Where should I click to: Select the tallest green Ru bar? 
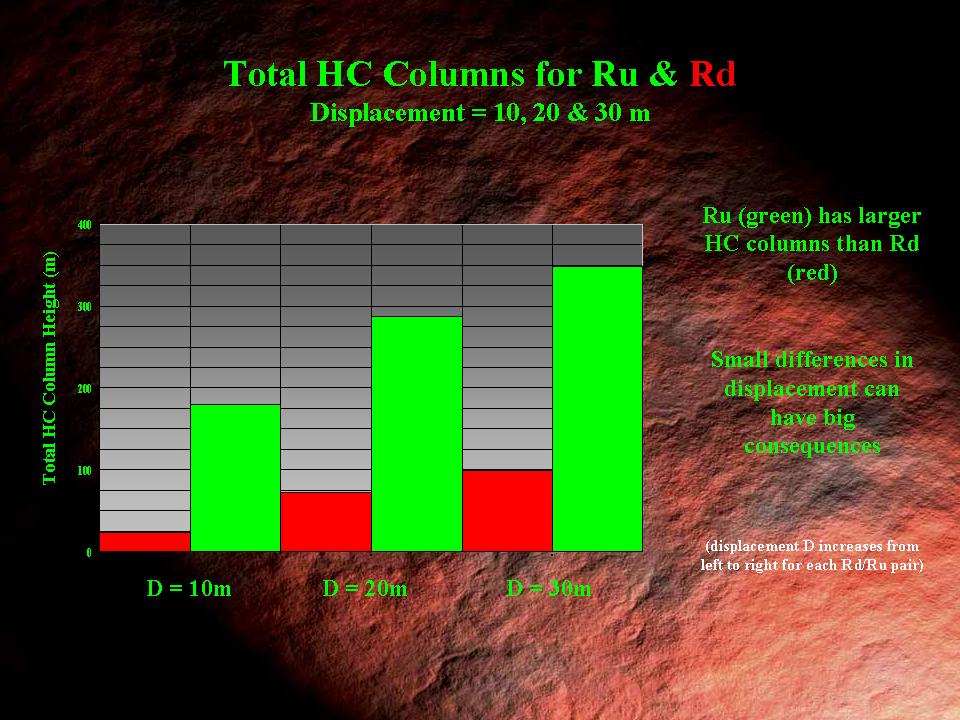597,408
